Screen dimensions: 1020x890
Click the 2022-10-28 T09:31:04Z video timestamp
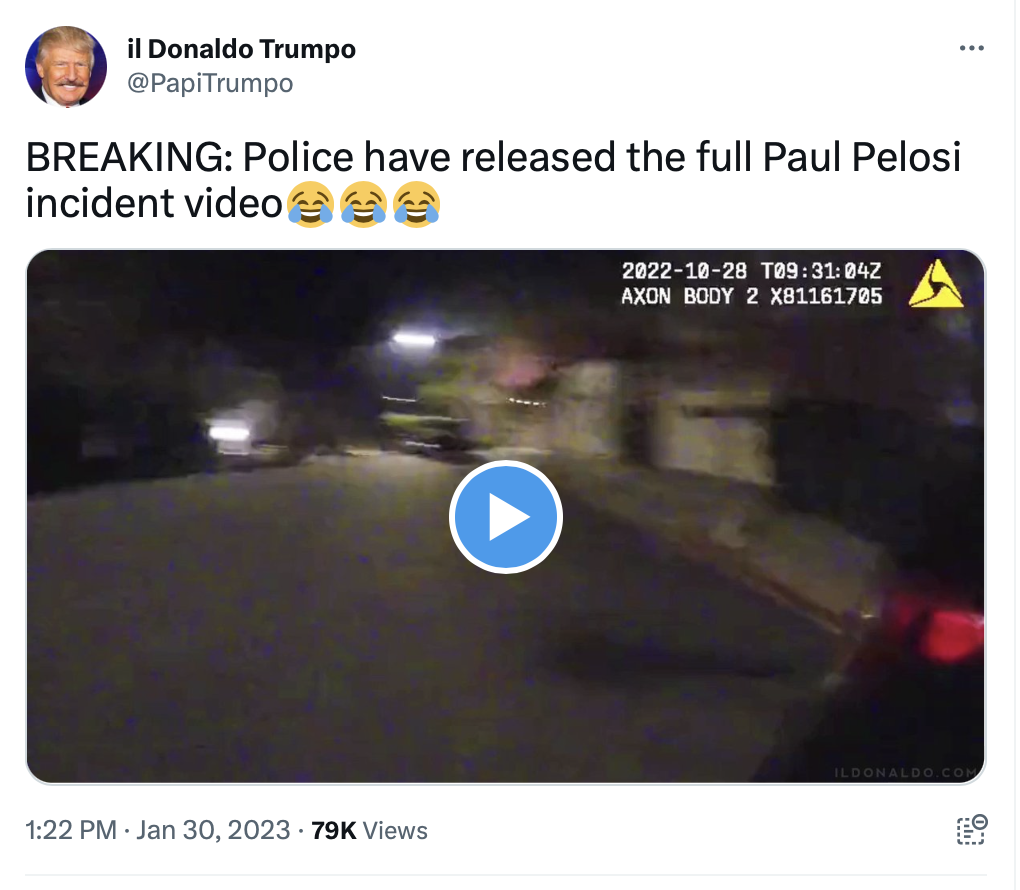click(751, 270)
